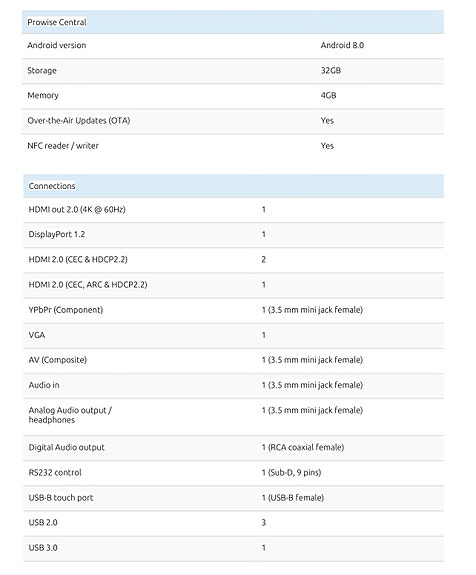Click the Android 8.0 value
Viewport: 476px width, 575px height.
342,45
